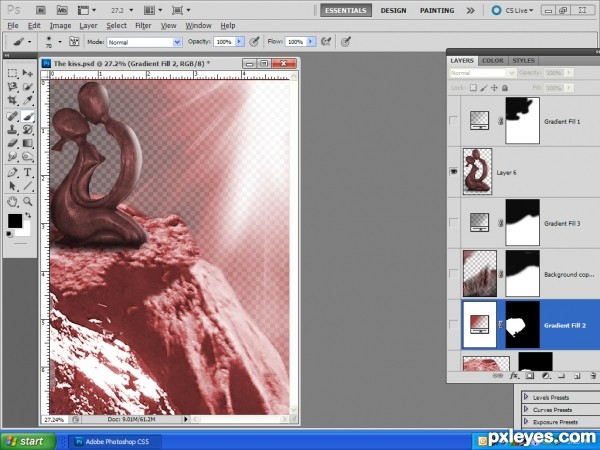Click the brush Opacity value field
600x450 pixels.
pos(224,42)
